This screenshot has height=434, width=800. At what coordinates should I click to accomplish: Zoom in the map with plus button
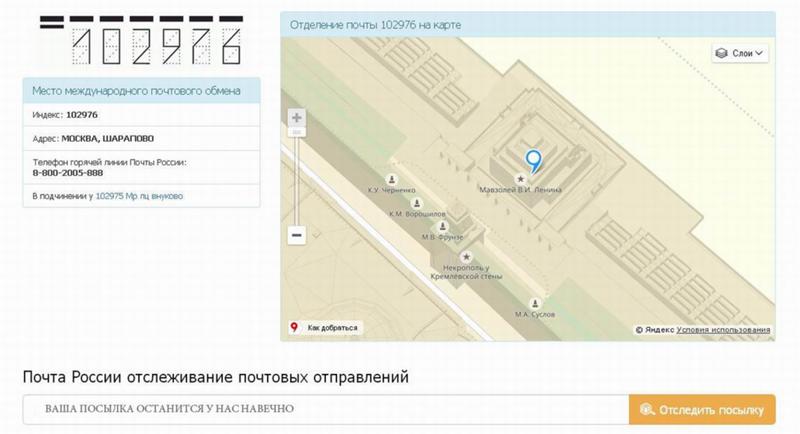tap(296, 118)
